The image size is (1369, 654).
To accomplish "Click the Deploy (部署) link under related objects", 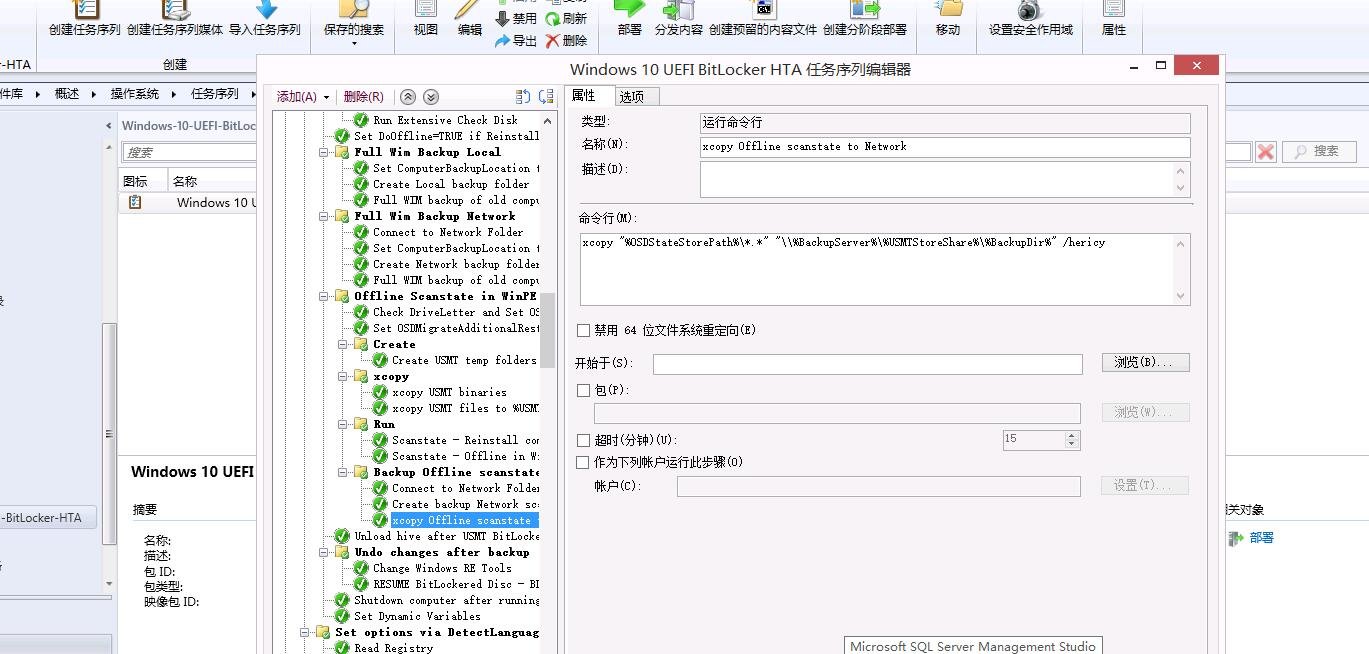I will [1261, 538].
